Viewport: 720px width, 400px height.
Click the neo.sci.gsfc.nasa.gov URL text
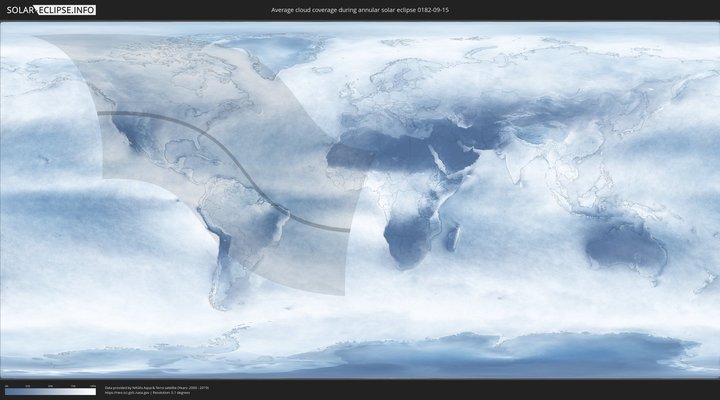pyautogui.click(x=127, y=393)
